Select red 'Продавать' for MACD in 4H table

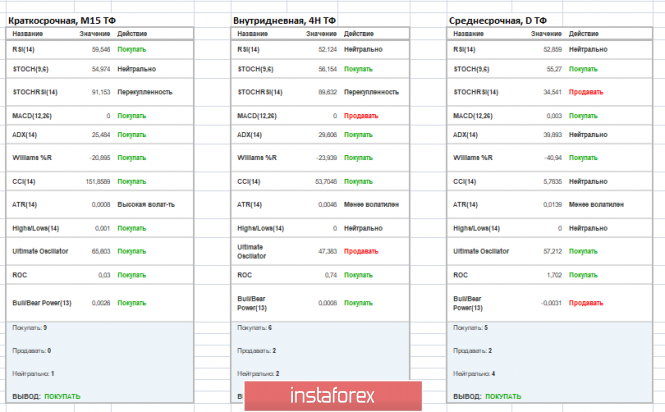tap(361, 115)
